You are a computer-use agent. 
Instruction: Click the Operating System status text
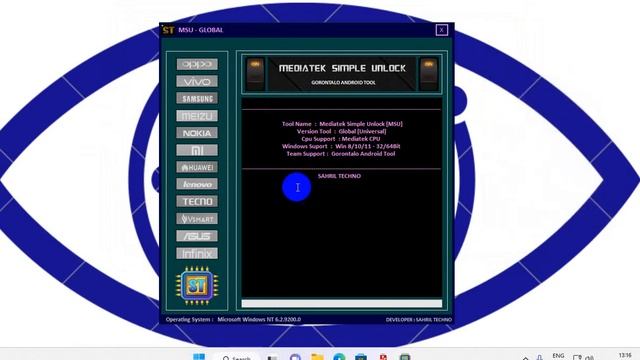[x=233, y=320]
